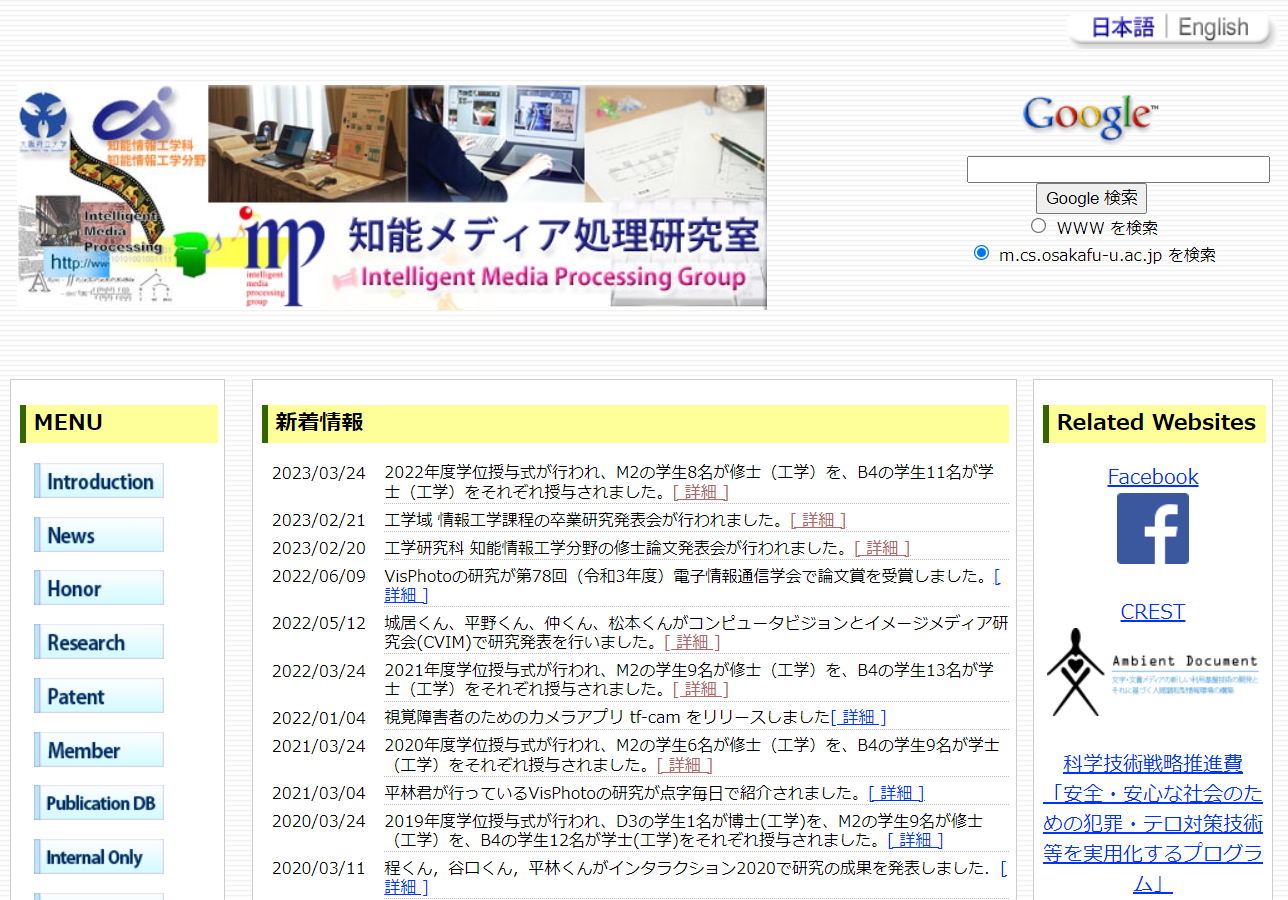This screenshot has width=1288, height=900.
Task: Open 詳細 link for tf-cam release news
Action: click(x=858, y=717)
